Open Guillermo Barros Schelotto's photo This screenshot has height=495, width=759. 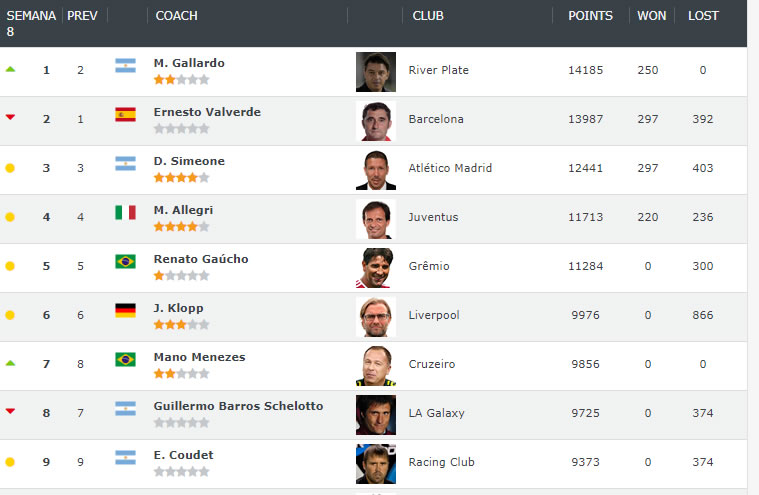[376, 415]
